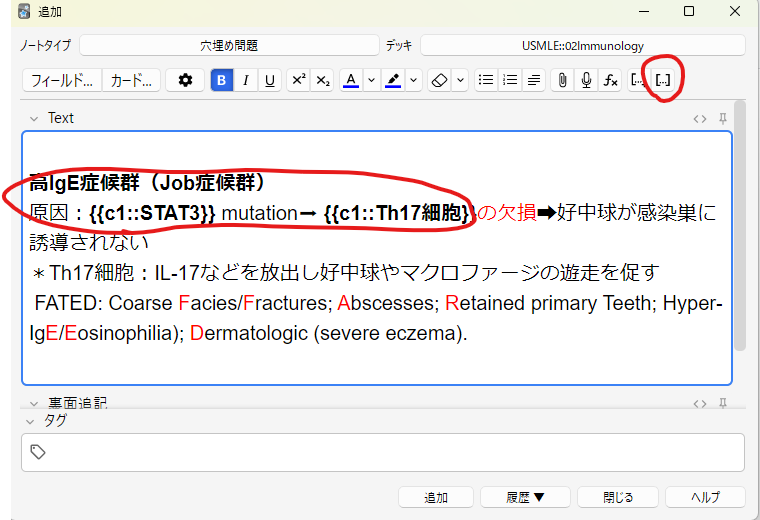Toggle Underline formatting
760x520 pixels.
[x=270, y=80]
